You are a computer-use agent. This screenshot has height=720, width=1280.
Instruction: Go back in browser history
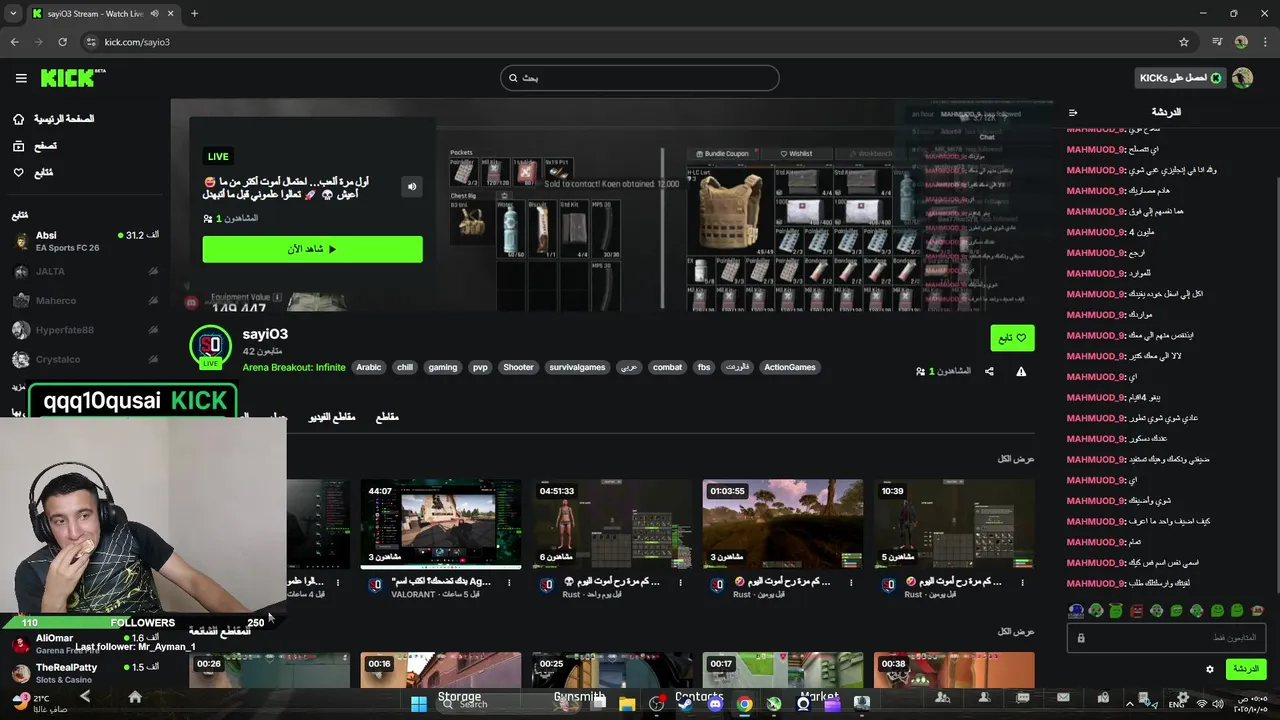(14, 42)
